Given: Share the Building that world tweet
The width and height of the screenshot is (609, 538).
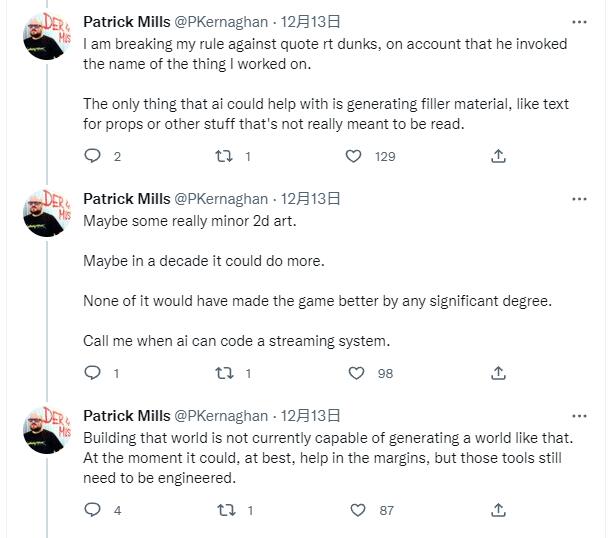Looking at the screenshot, I should [x=498, y=510].
